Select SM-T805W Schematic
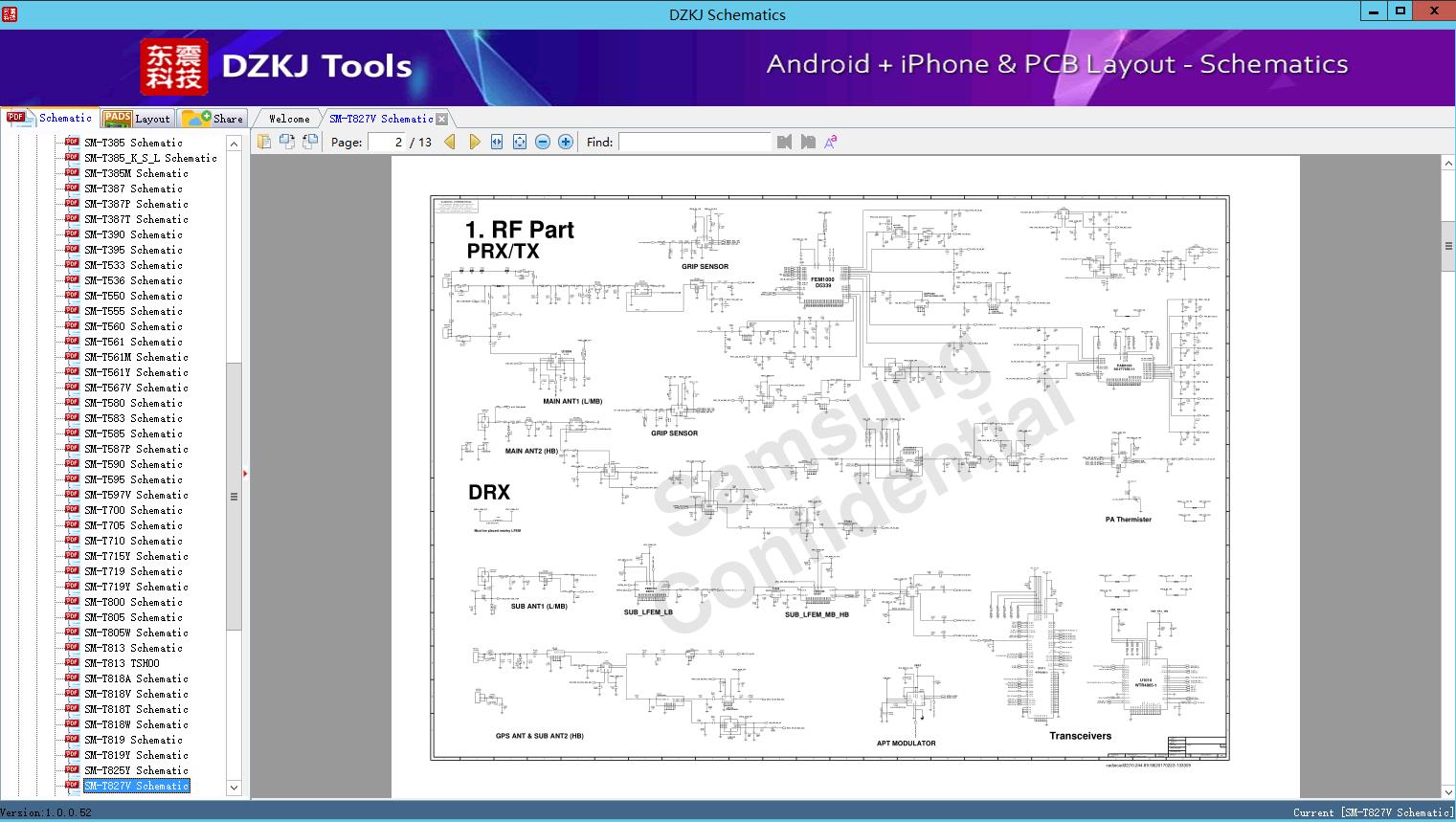Image resolution: width=1456 pixels, height=822 pixels. pyautogui.click(x=136, y=633)
